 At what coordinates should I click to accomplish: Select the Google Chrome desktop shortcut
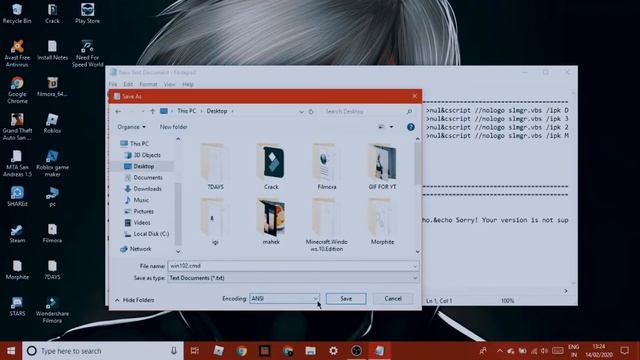pos(17,90)
